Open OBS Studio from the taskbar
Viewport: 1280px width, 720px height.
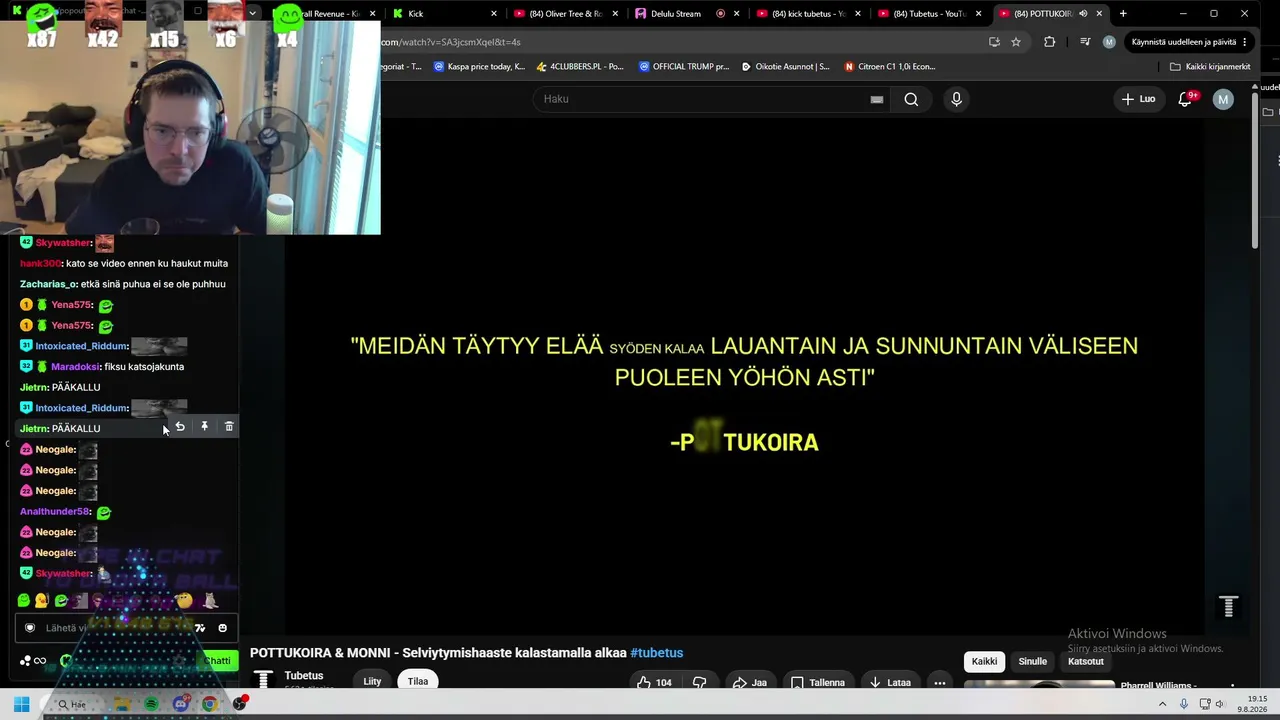239,704
